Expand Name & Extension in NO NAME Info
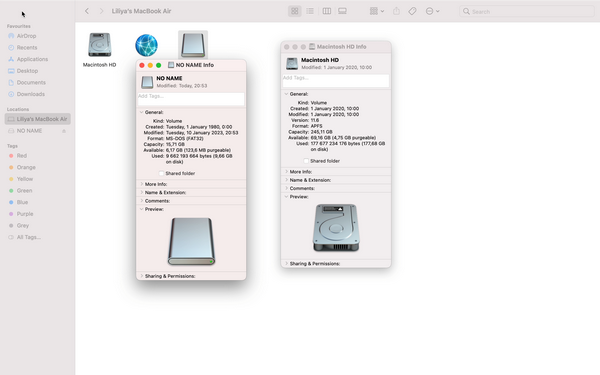 pyautogui.click(x=142, y=192)
